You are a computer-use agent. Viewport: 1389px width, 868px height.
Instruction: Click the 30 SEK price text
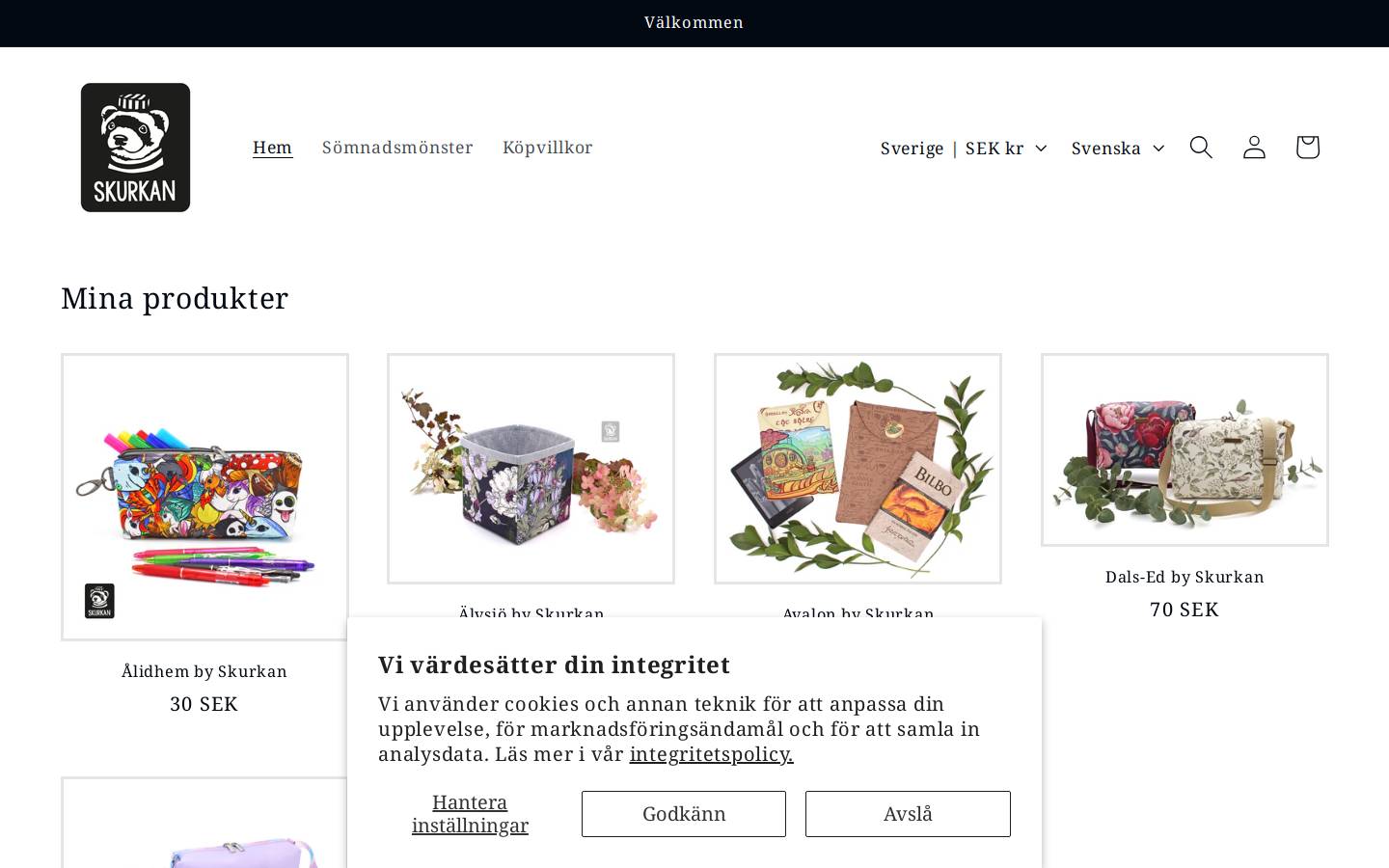[x=204, y=704]
